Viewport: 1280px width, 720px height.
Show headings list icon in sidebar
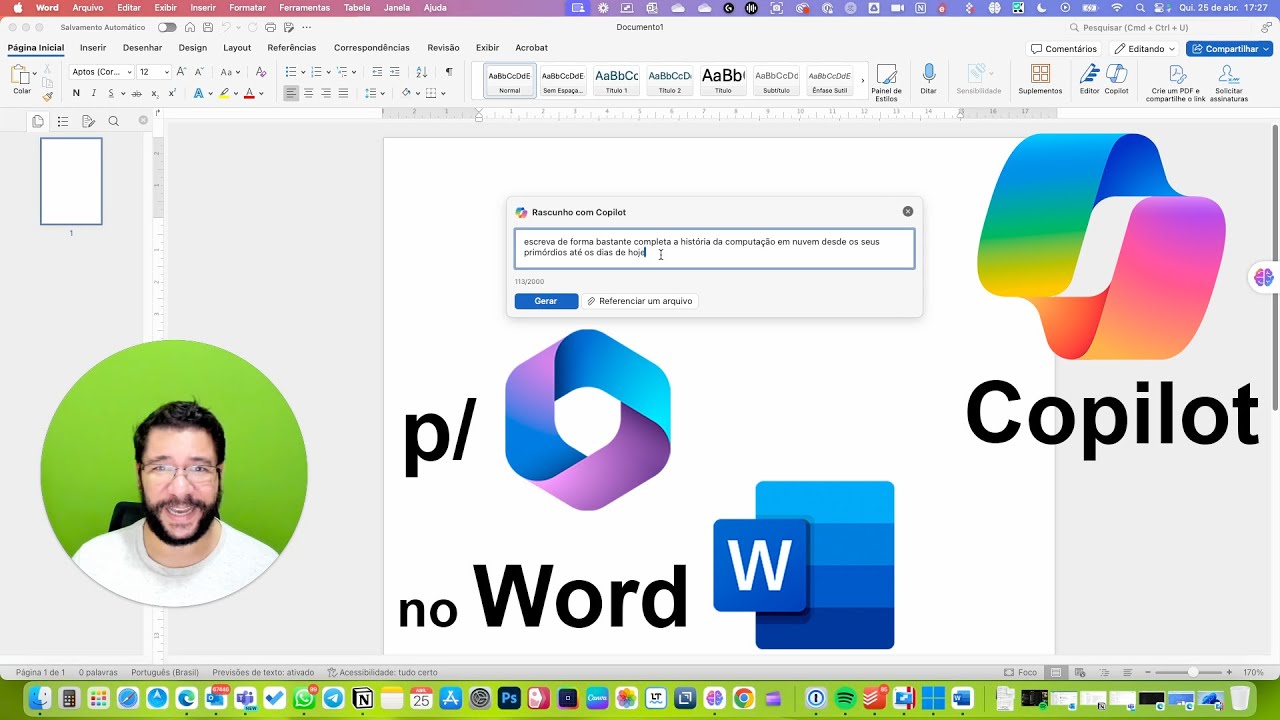pos(62,121)
